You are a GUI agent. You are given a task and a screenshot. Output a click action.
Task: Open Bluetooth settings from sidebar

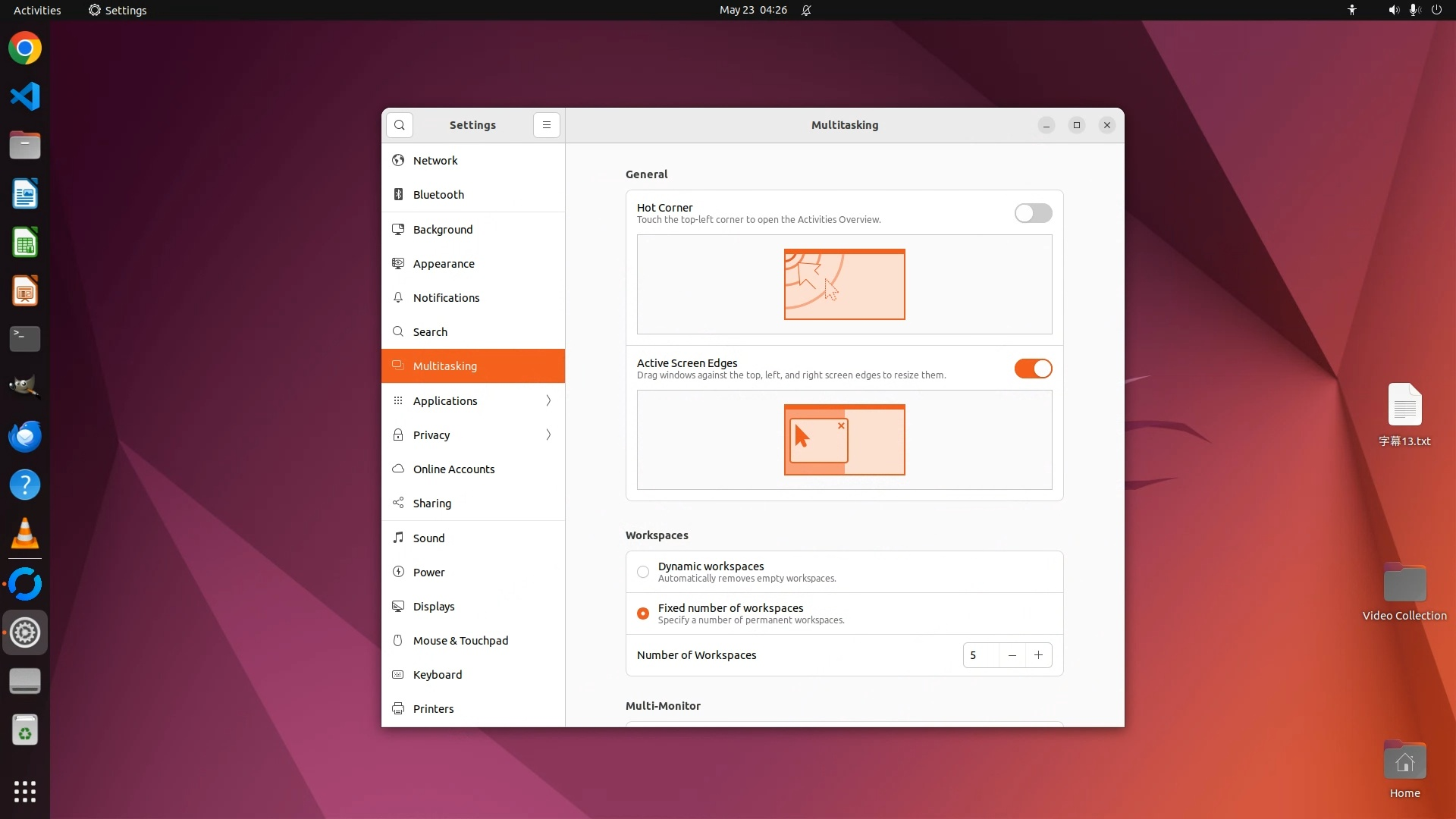coord(438,195)
